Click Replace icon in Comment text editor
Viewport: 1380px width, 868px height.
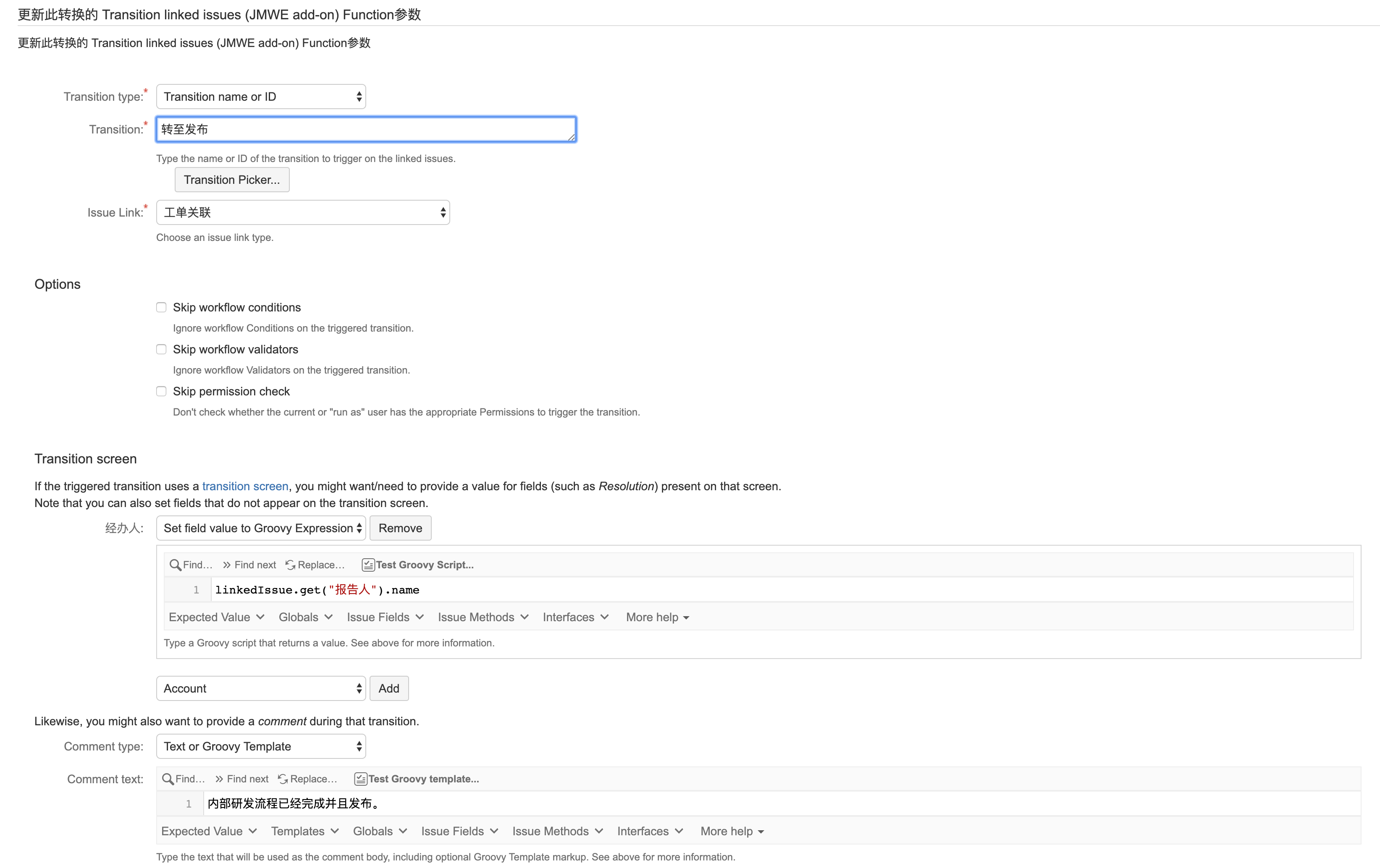click(x=283, y=779)
